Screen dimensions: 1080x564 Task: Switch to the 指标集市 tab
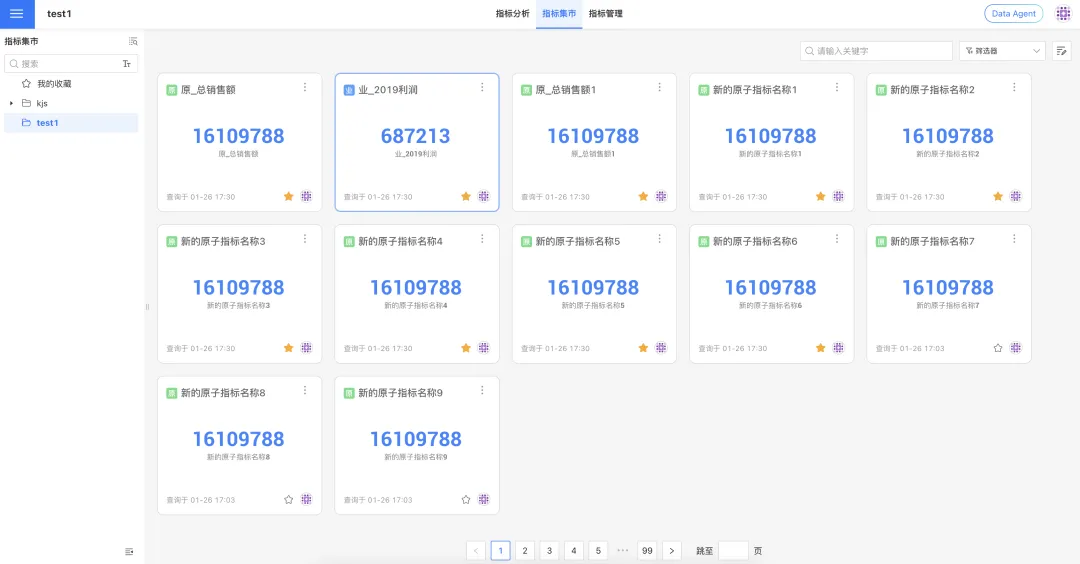point(559,14)
